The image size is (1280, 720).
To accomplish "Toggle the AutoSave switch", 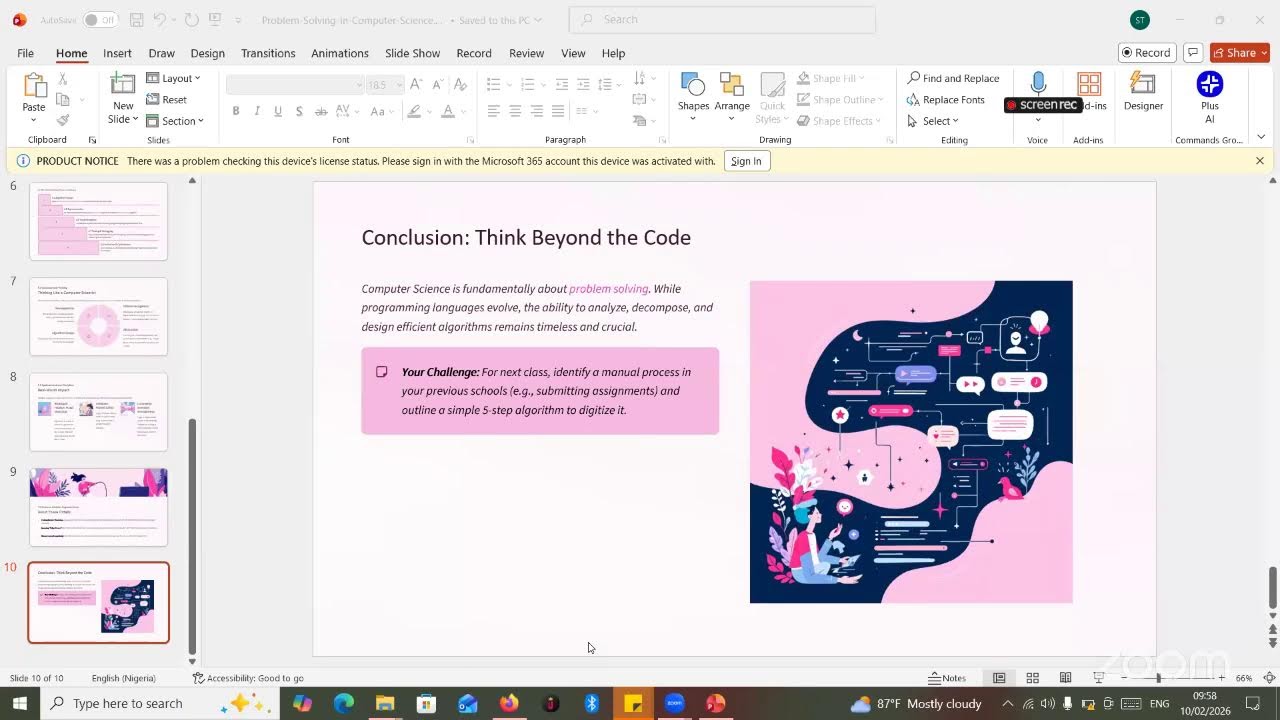I will 99,20.
